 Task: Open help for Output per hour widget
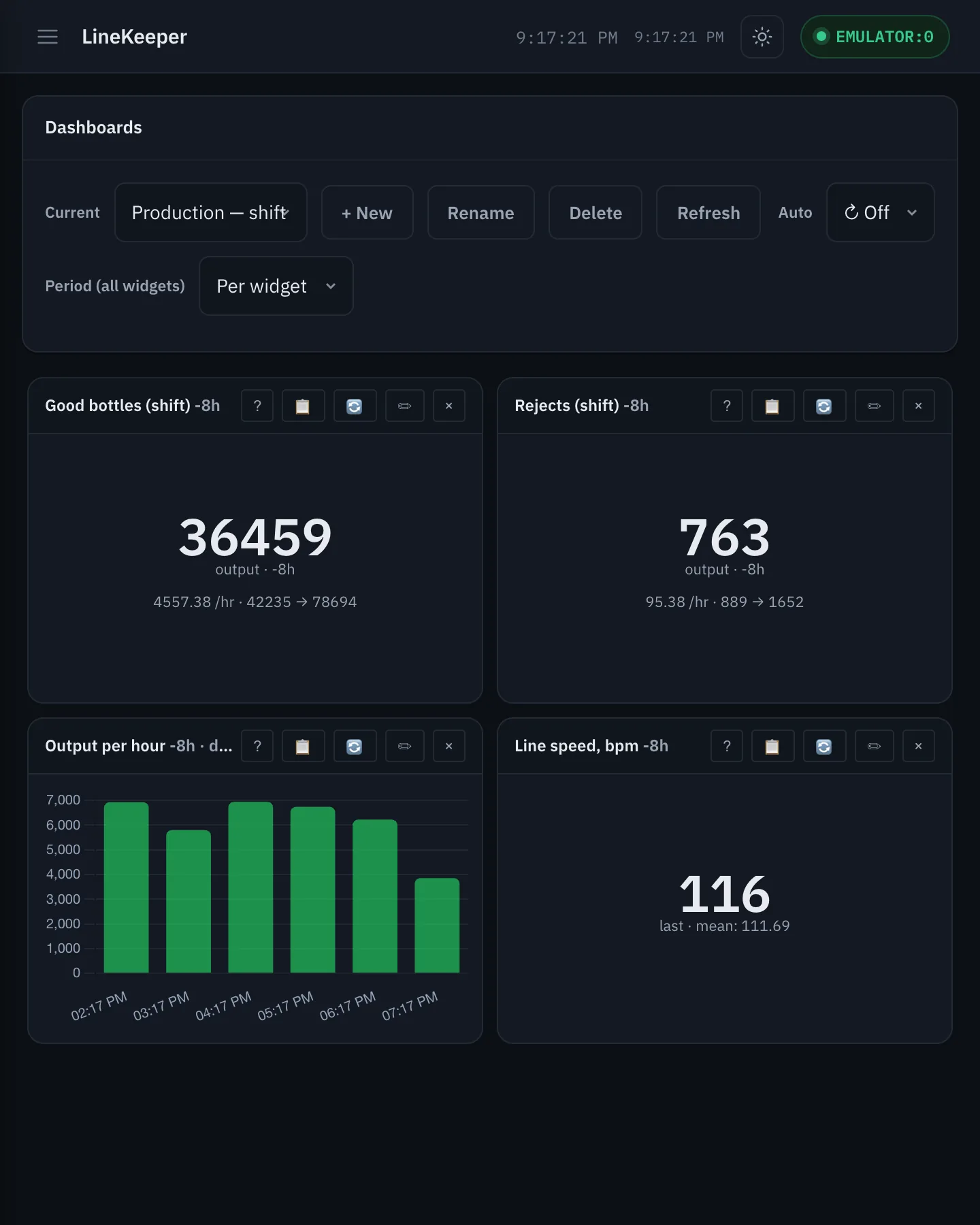(x=257, y=746)
